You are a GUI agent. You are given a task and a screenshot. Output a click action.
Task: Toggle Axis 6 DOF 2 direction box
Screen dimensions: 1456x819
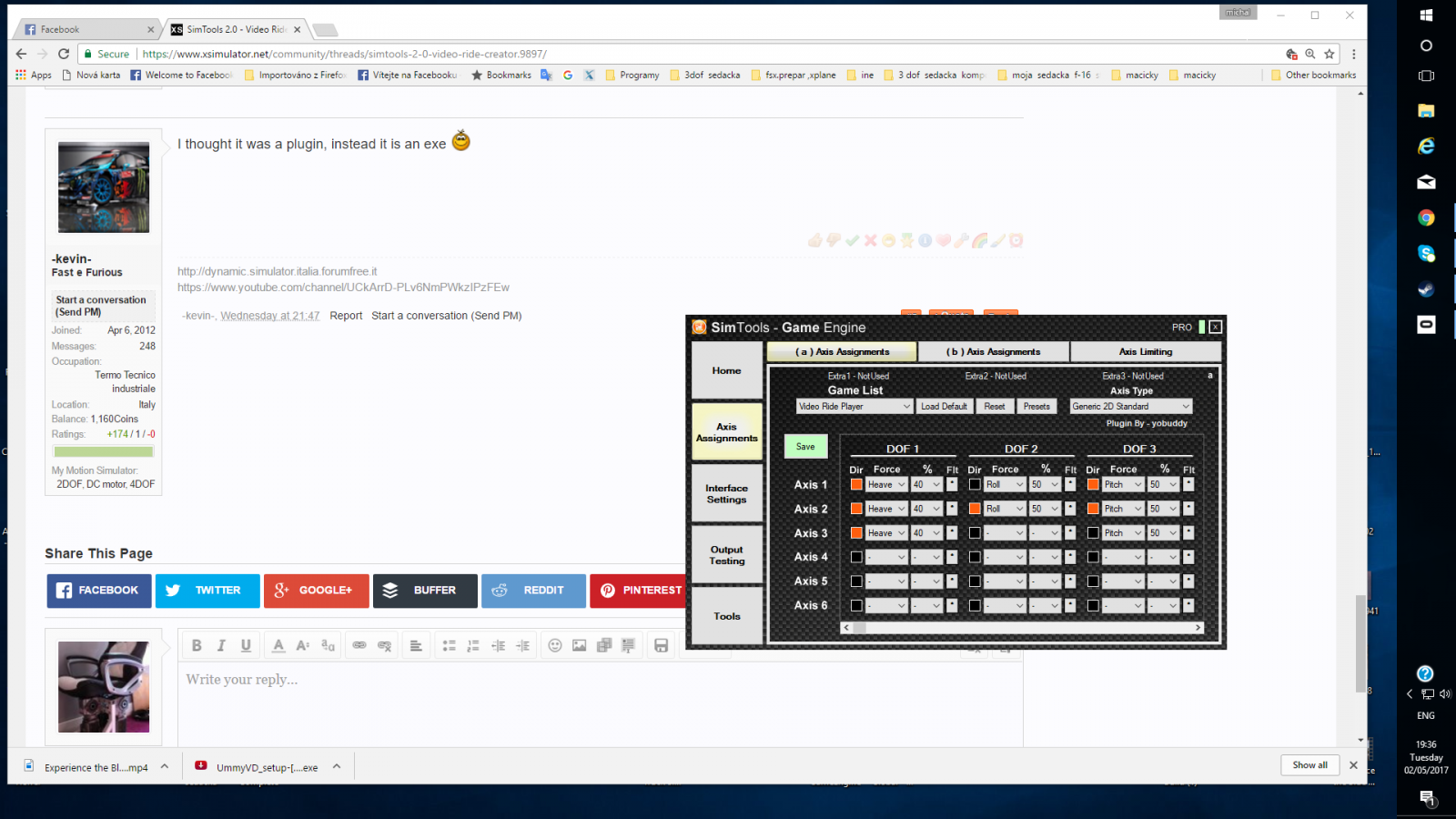[x=975, y=605]
